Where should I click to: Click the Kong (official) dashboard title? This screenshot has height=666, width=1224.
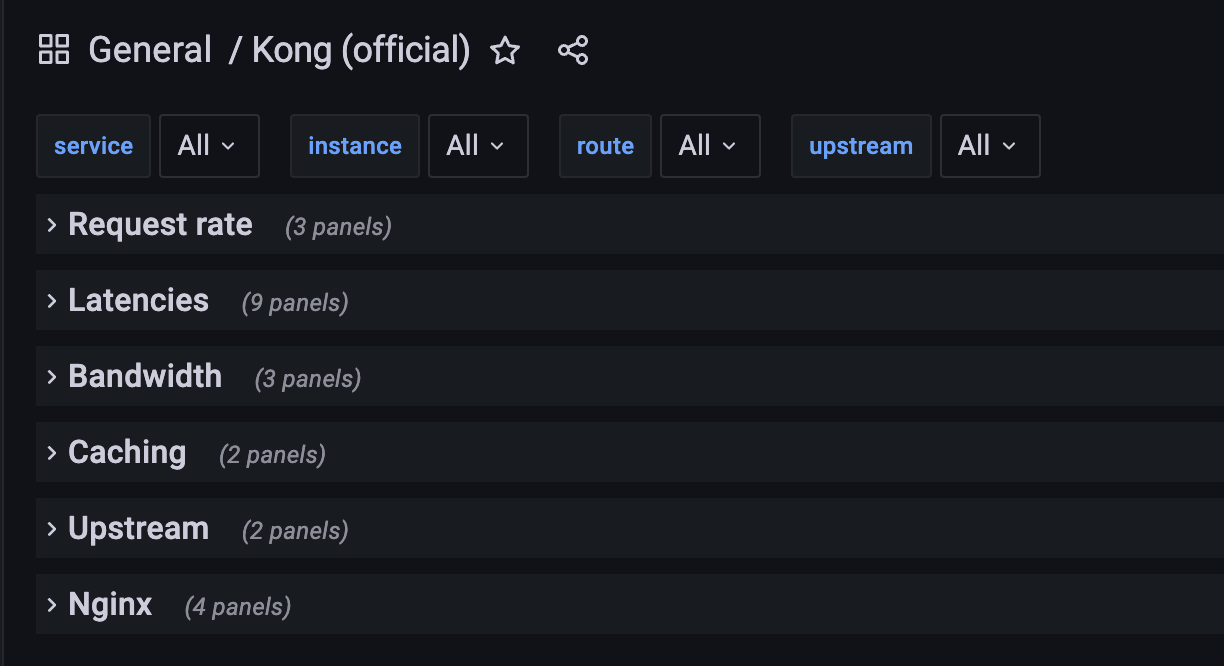click(361, 50)
